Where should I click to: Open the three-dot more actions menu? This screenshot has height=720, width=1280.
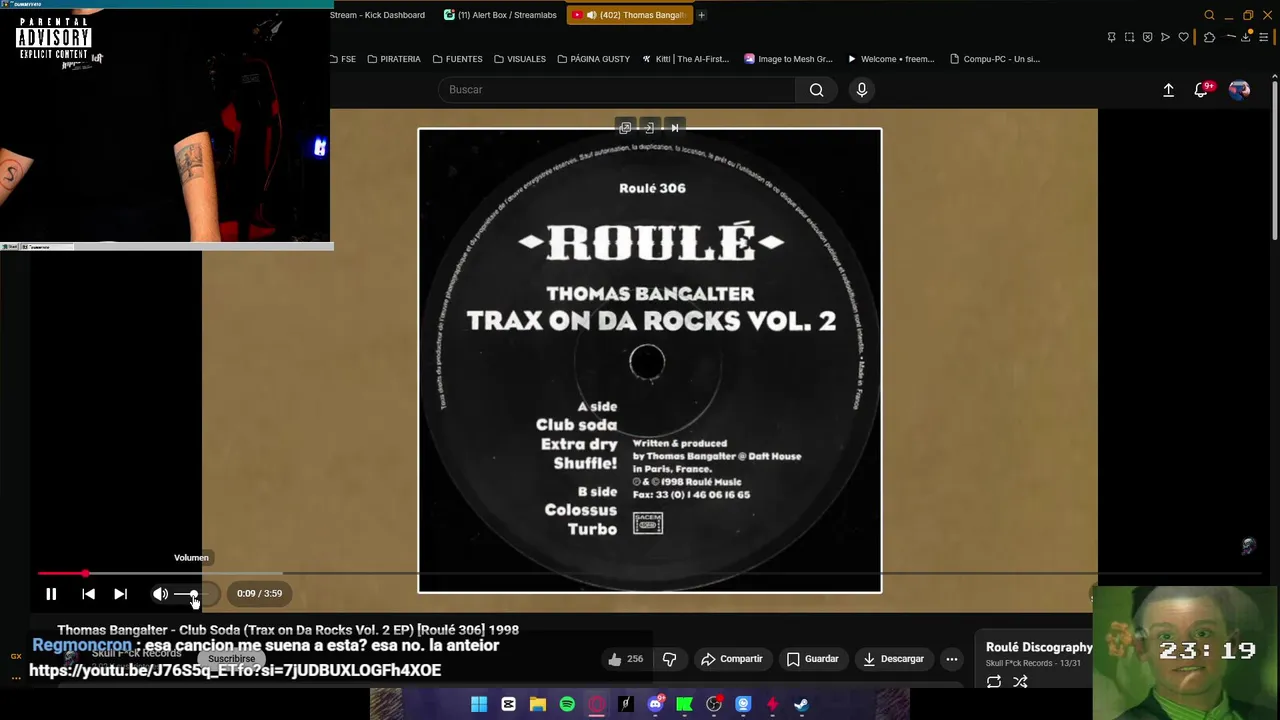[x=952, y=659]
